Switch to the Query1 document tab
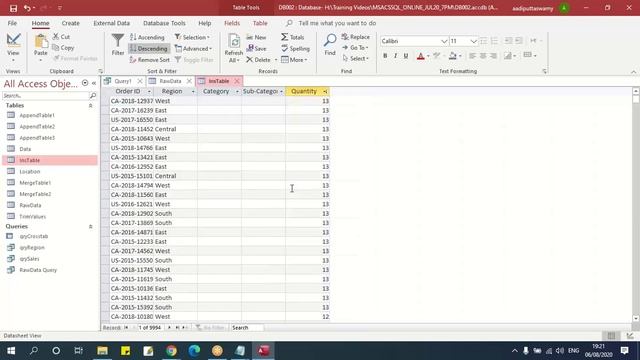Viewport: 640px width, 360px height. pos(123,81)
